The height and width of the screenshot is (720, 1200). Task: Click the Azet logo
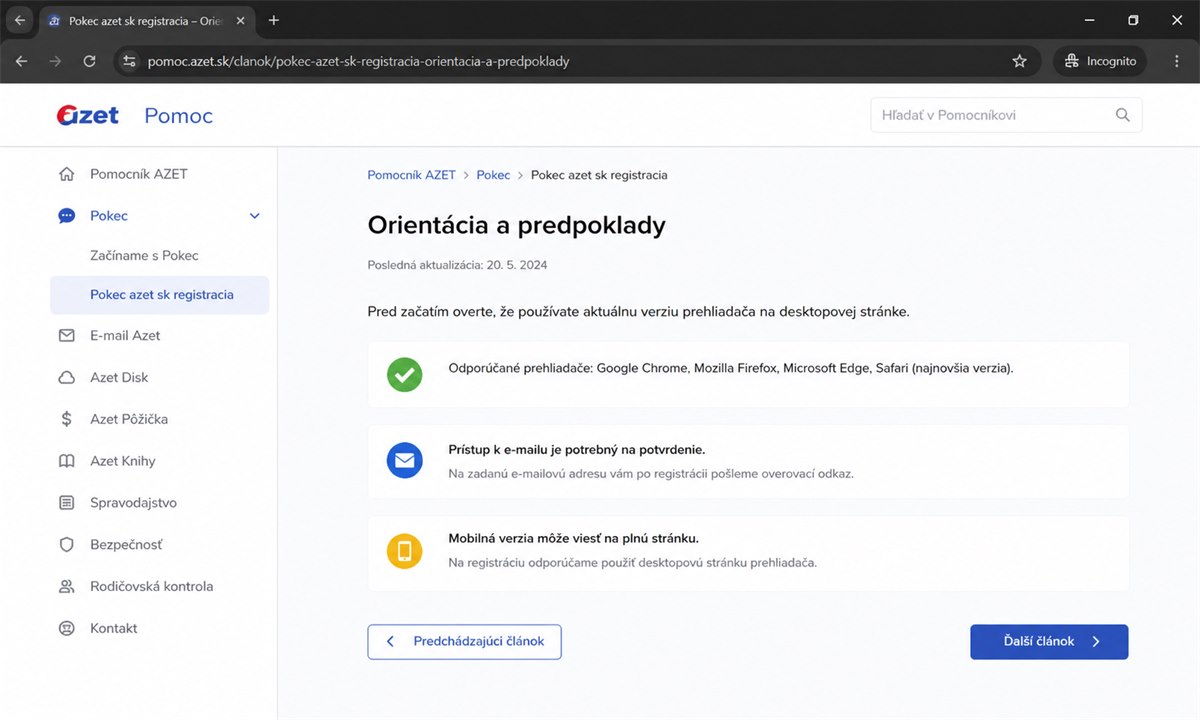(88, 115)
